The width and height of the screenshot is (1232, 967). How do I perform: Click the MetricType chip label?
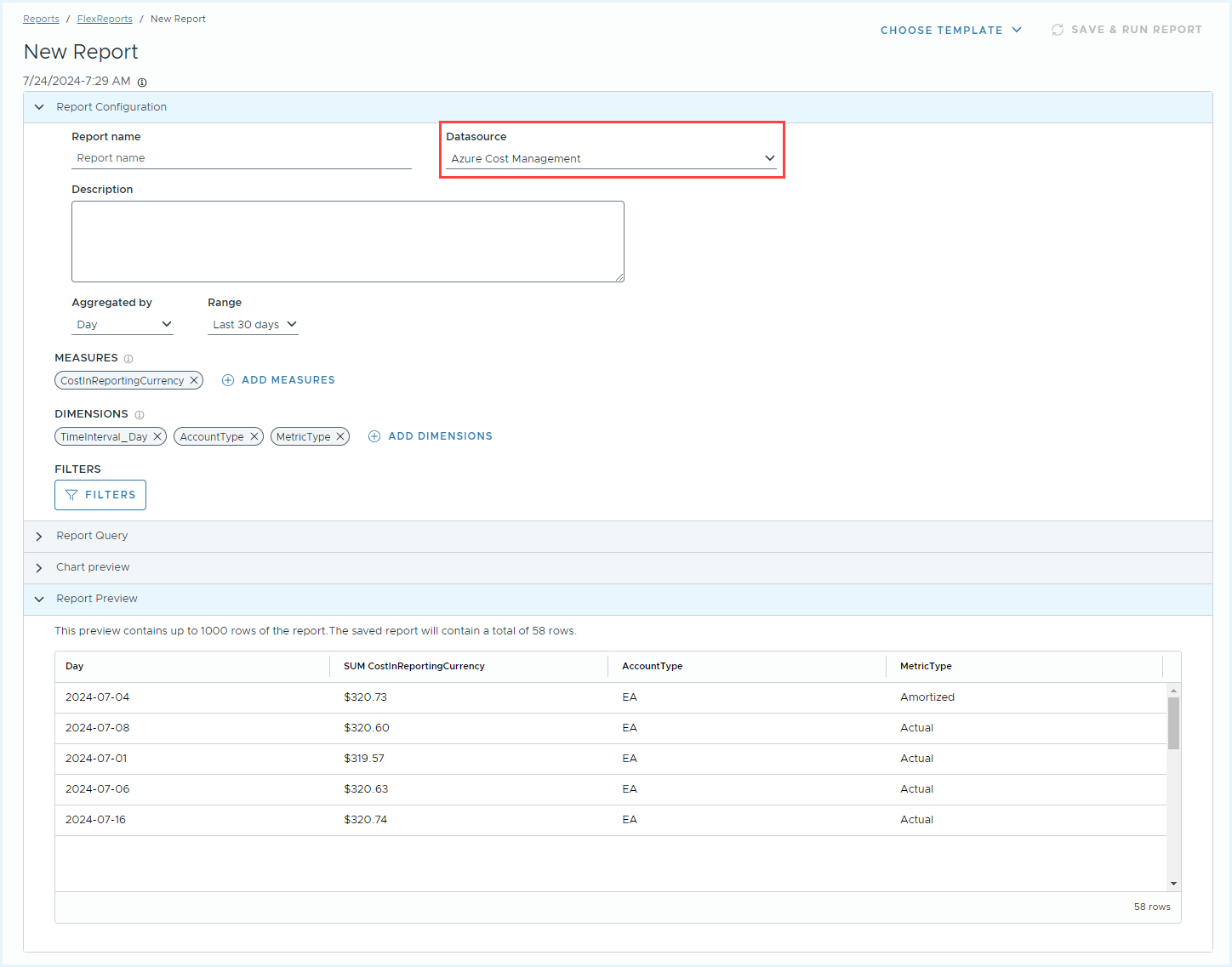pyautogui.click(x=303, y=437)
